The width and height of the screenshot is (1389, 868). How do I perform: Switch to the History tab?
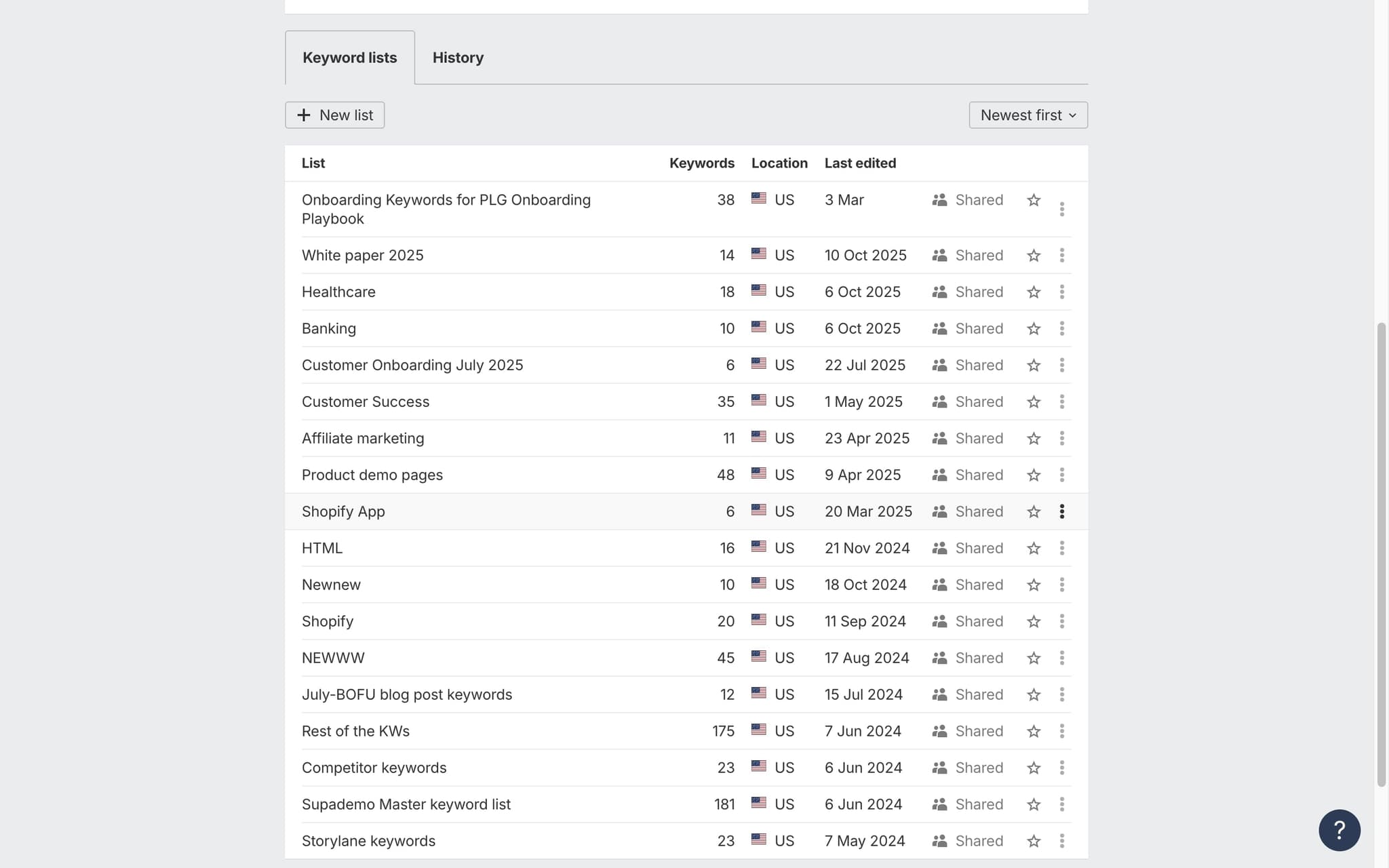pos(458,58)
